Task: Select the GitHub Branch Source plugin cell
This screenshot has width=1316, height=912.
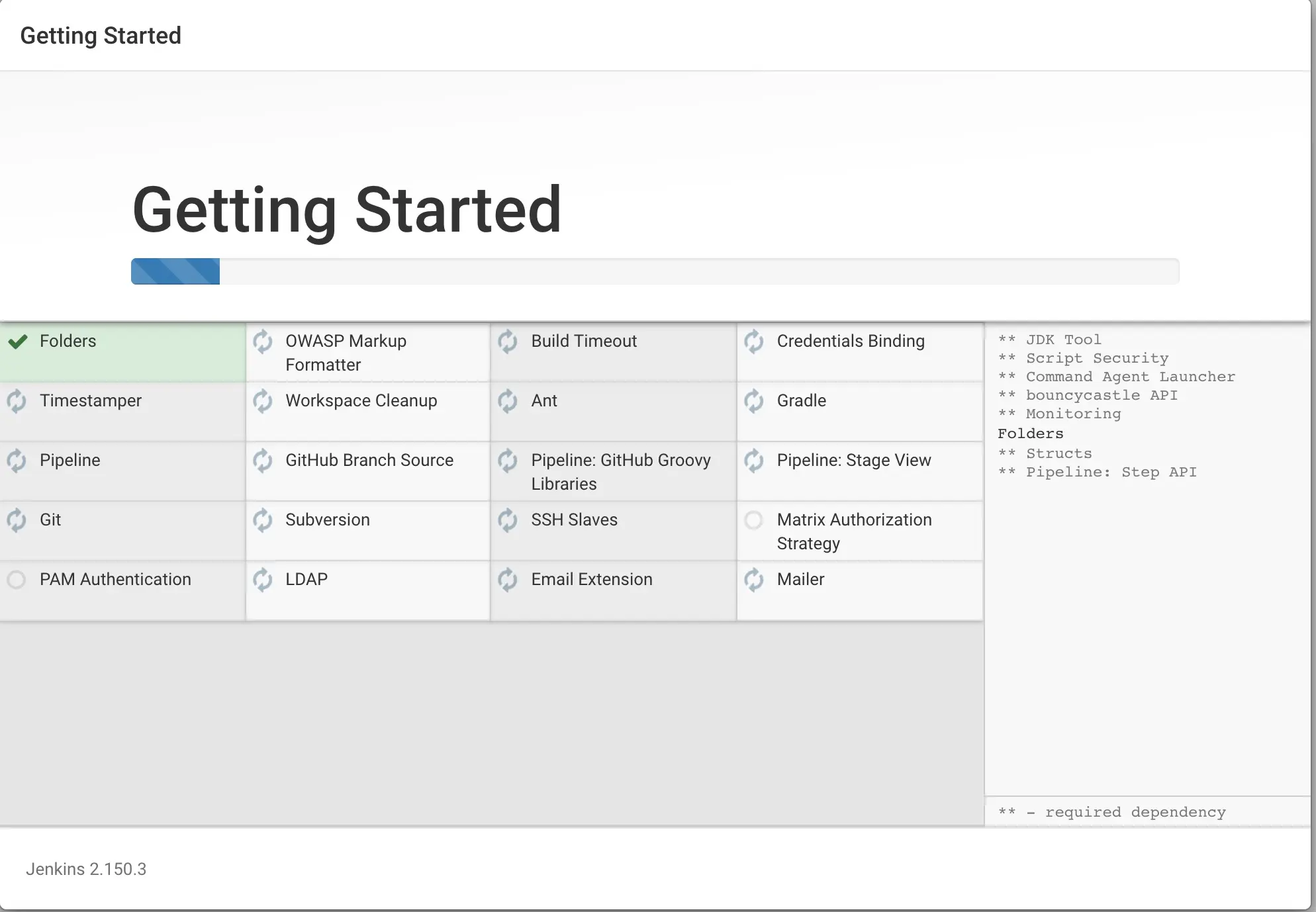Action: click(x=368, y=471)
